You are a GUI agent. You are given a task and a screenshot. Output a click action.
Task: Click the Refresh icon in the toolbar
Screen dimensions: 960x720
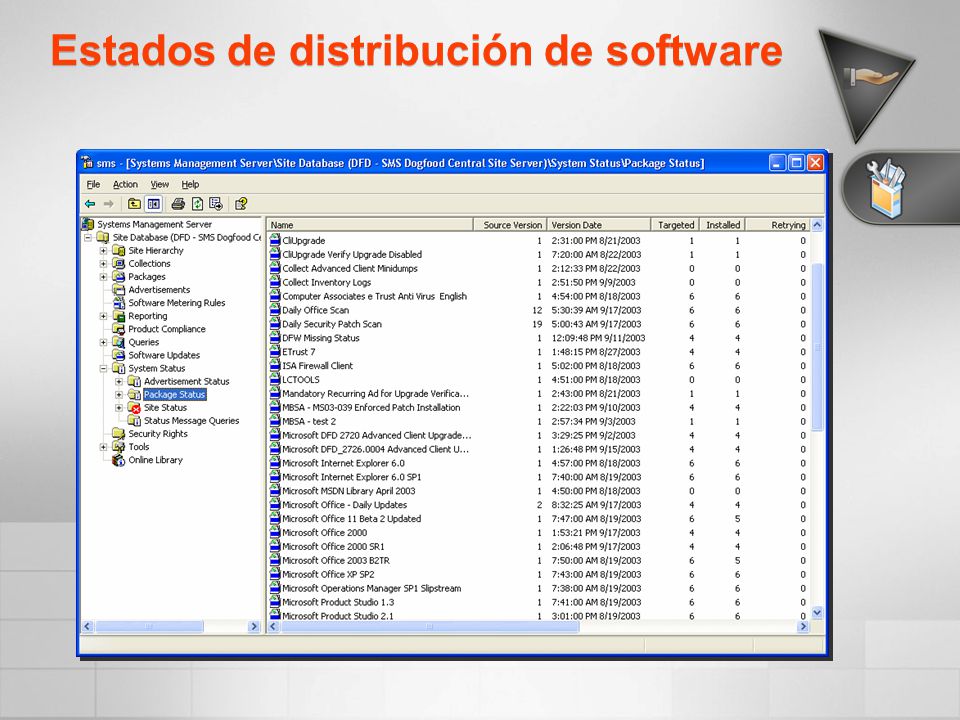pos(197,204)
